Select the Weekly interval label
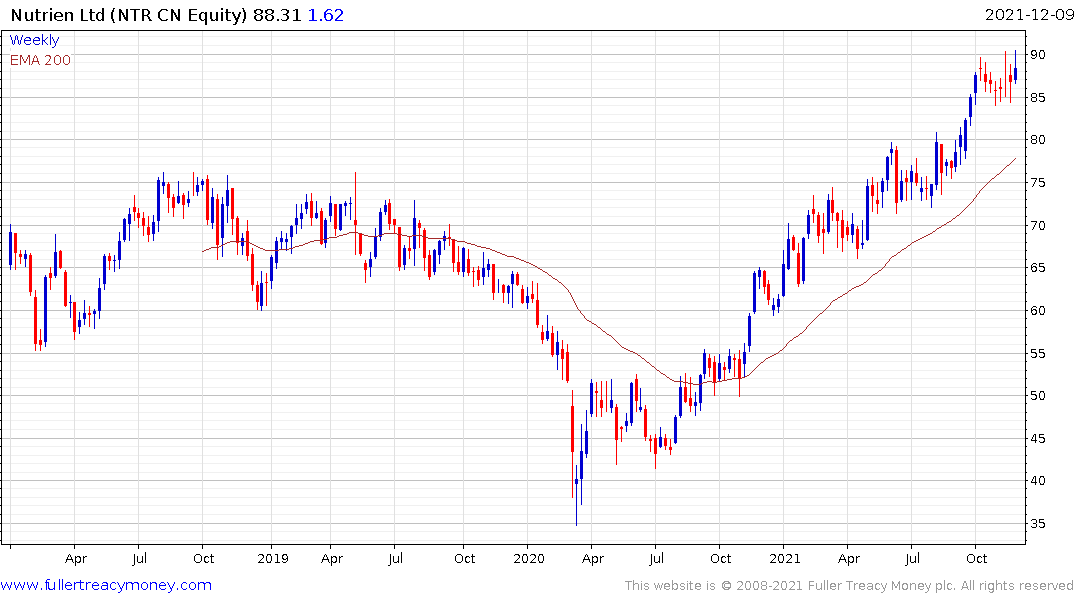The width and height of the screenshot is (1075, 600). point(34,40)
